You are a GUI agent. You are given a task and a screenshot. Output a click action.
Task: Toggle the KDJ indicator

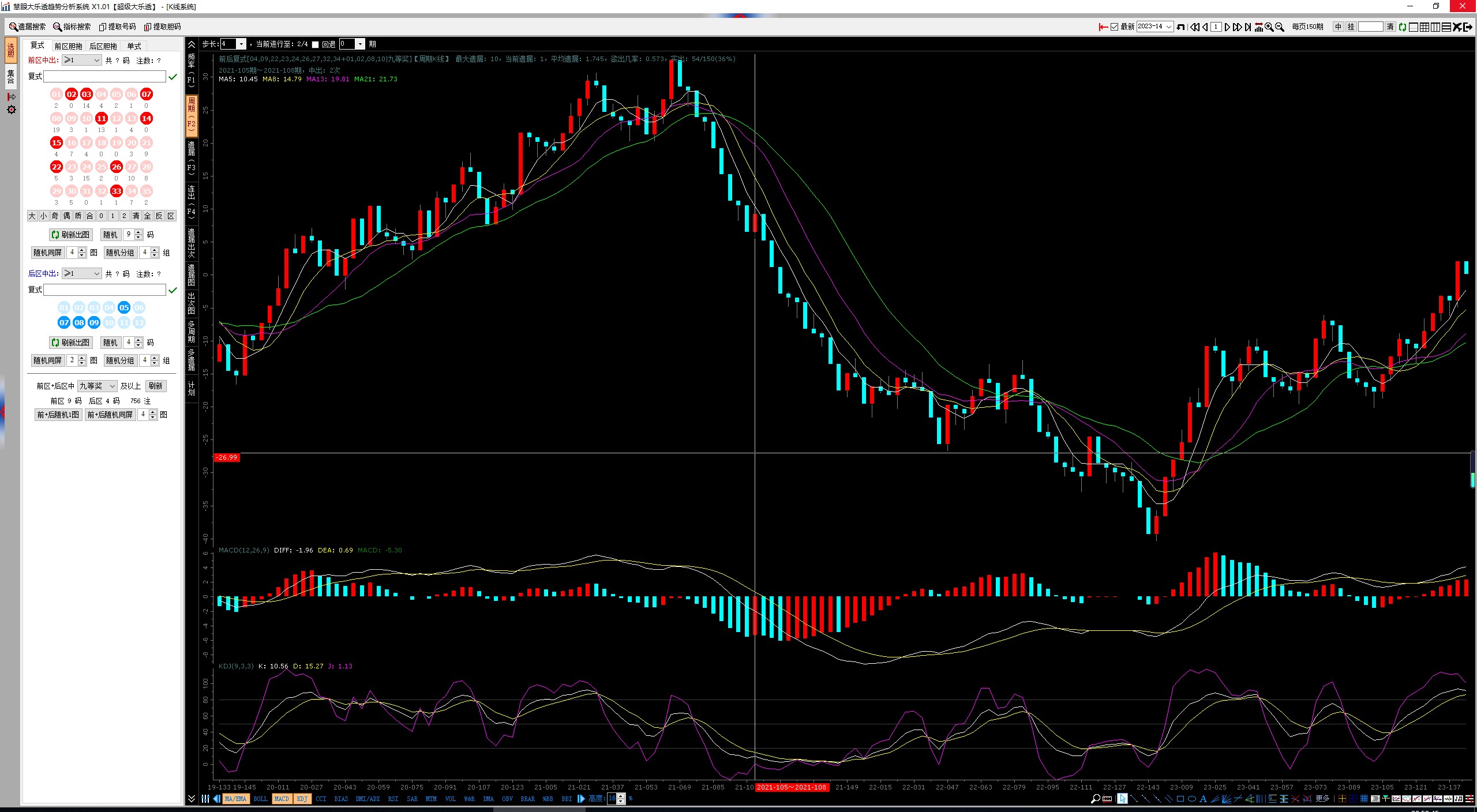(x=302, y=799)
